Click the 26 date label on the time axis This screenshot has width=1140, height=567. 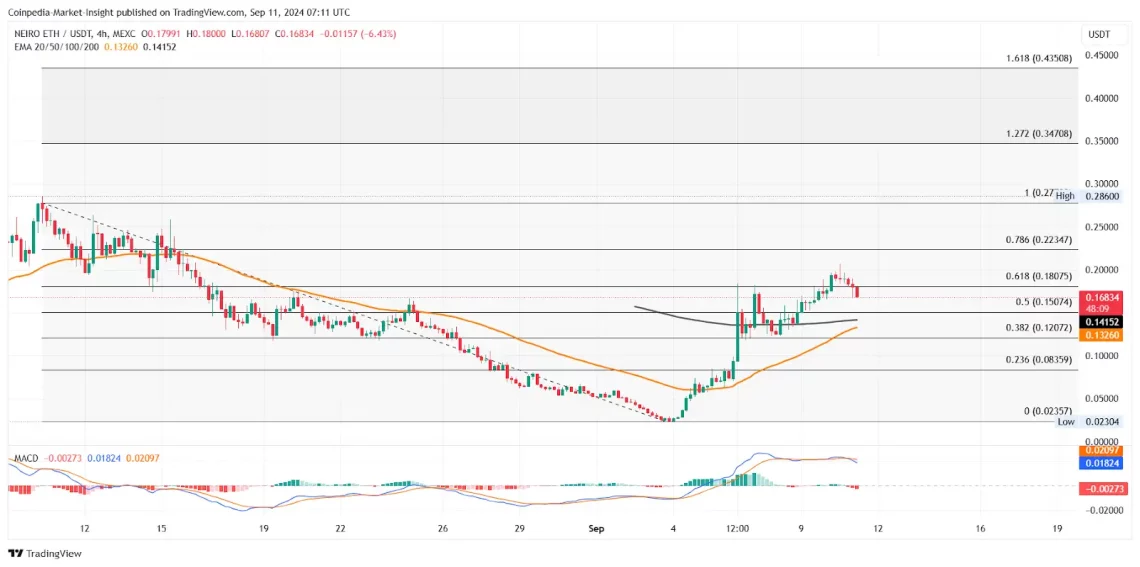point(445,529)
